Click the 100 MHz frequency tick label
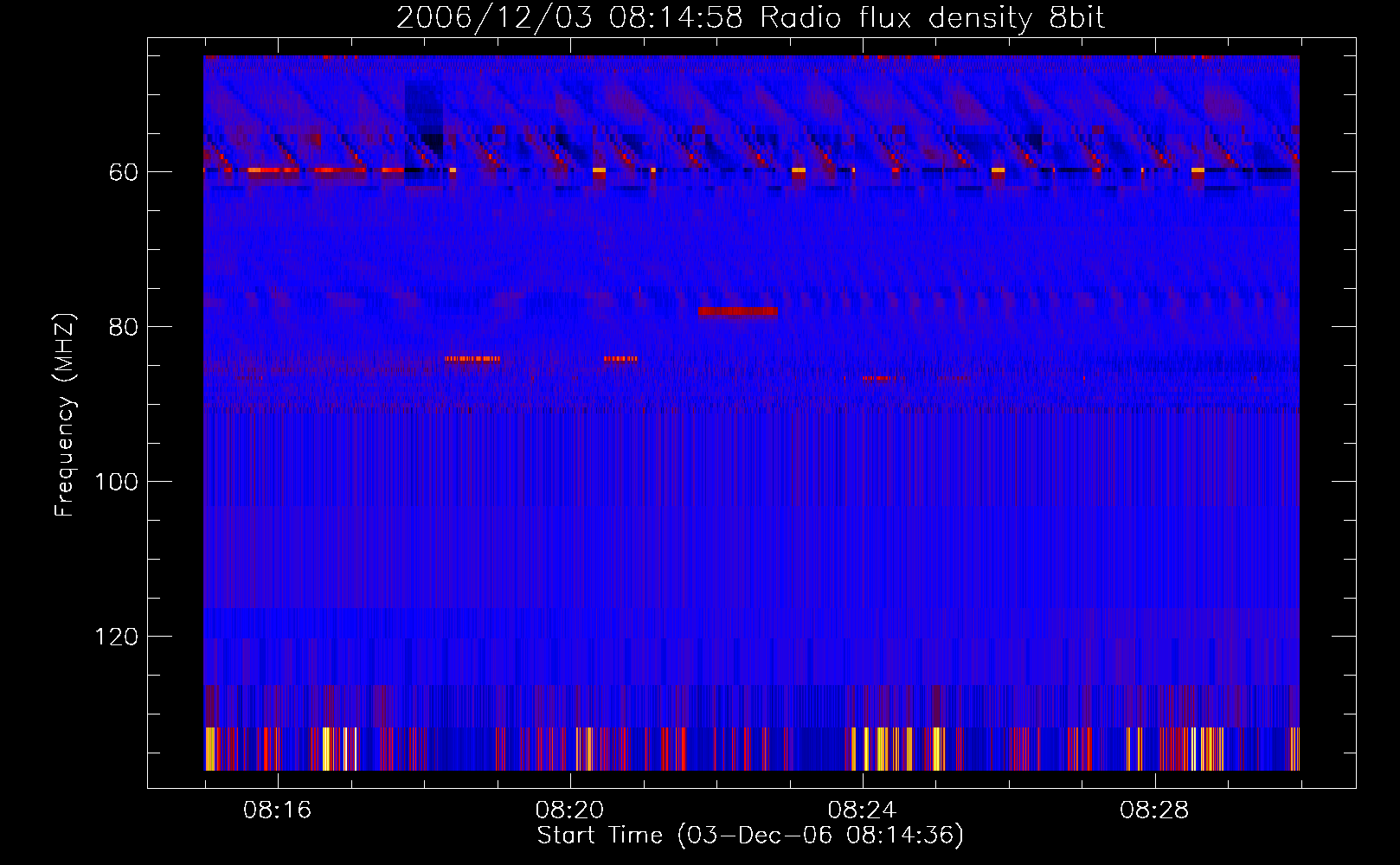This screenshot has height=865, width=1400. [117, 482]
